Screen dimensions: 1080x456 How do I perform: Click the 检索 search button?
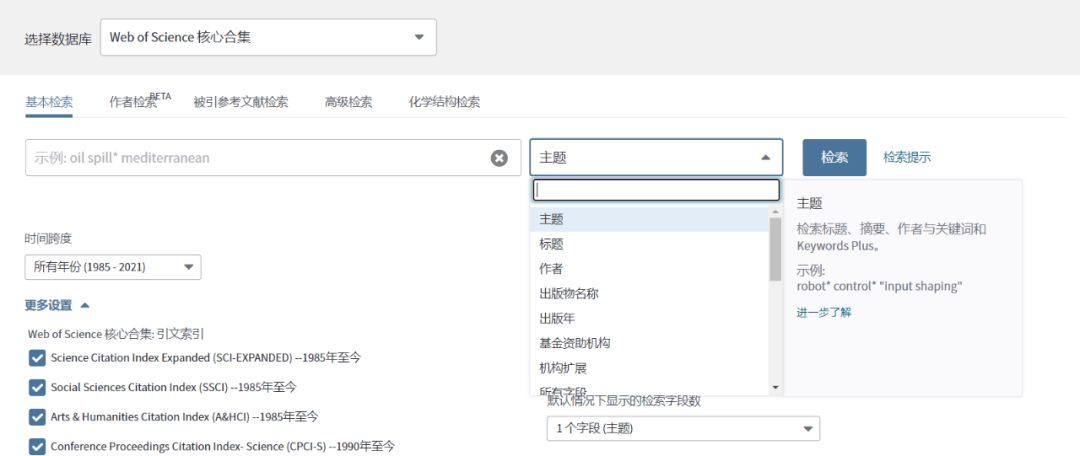[x=834, y=157]
